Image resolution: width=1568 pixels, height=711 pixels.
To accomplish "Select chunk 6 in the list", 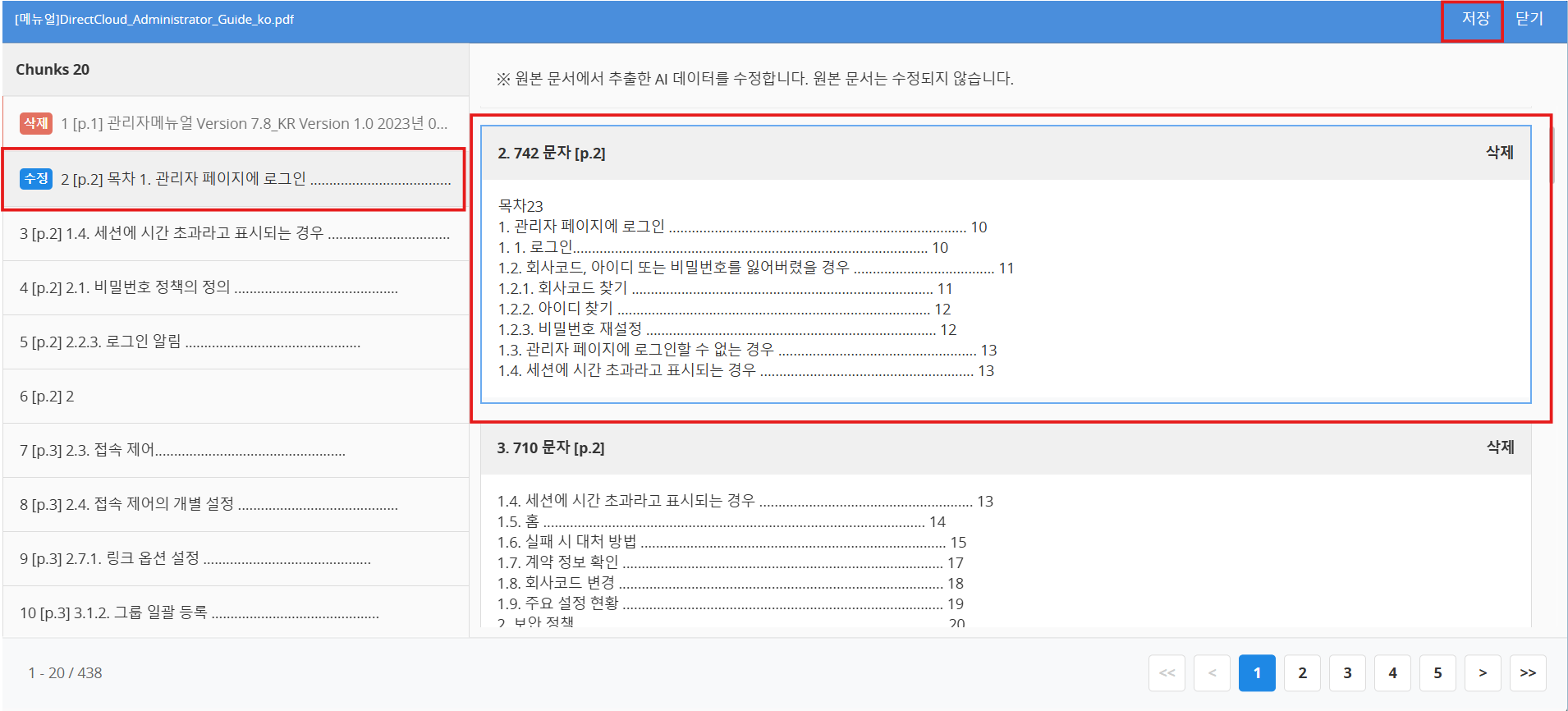I will [x=235, y=397].
